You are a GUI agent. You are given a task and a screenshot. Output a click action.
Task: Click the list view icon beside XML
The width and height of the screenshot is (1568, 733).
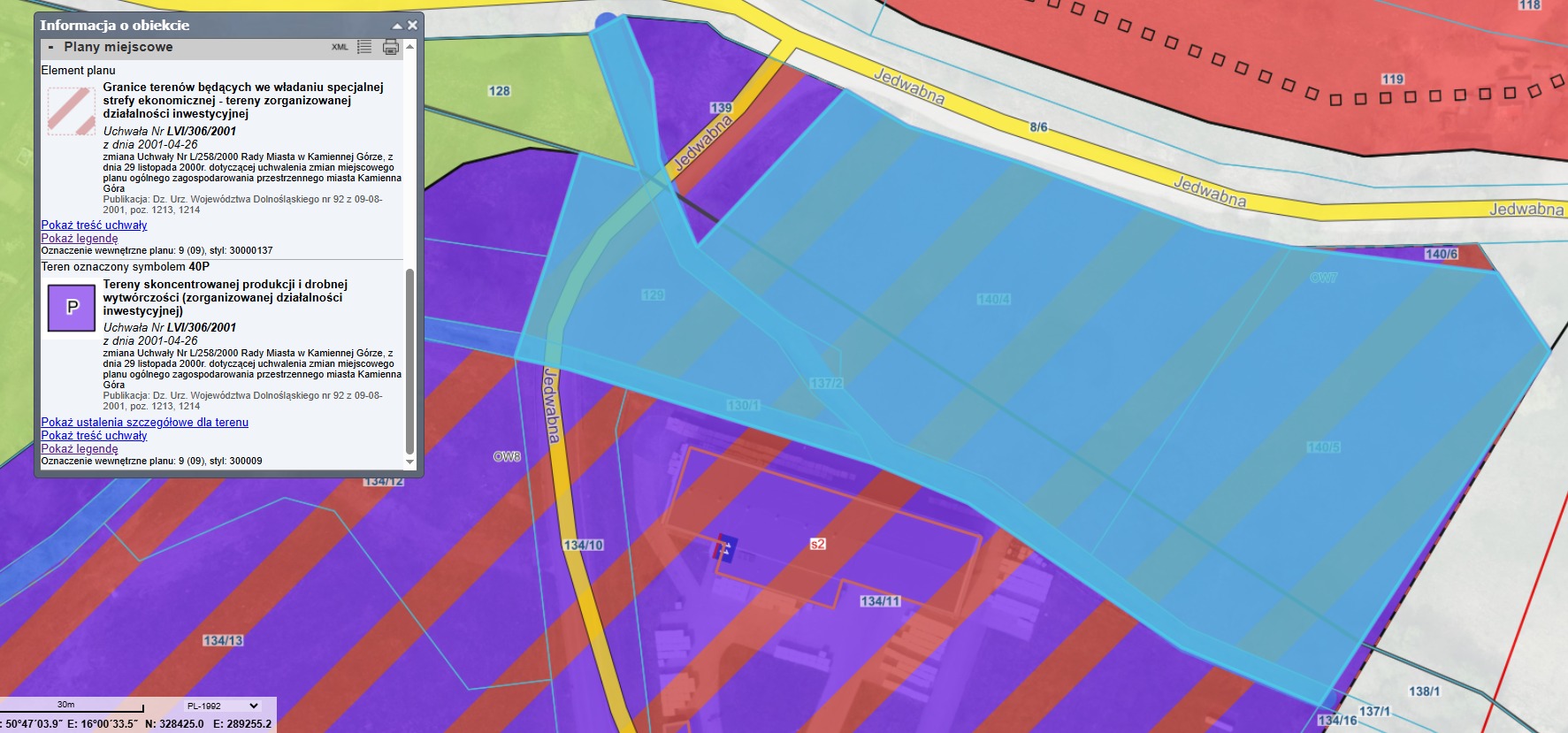tap(364, 47)
